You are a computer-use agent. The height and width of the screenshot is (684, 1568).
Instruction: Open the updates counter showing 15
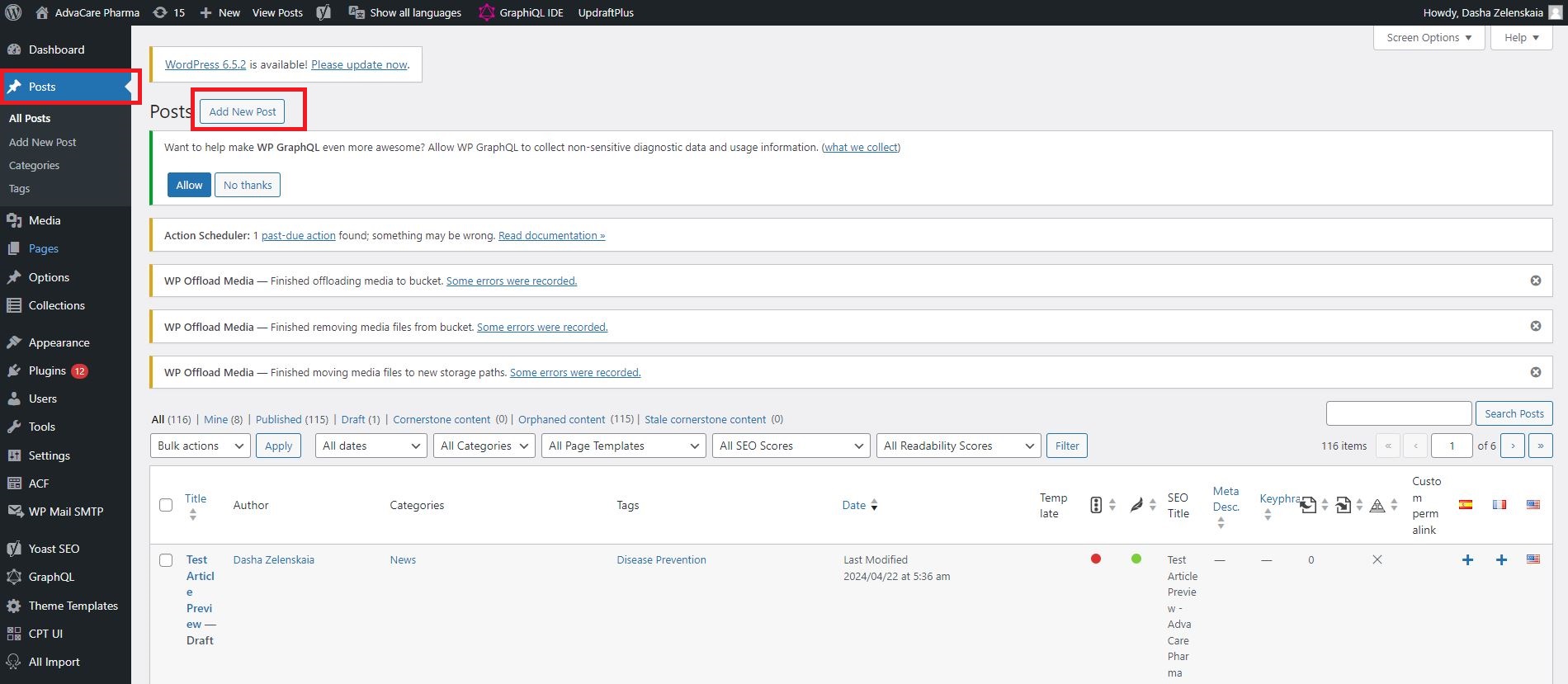(x=169, y=12)
